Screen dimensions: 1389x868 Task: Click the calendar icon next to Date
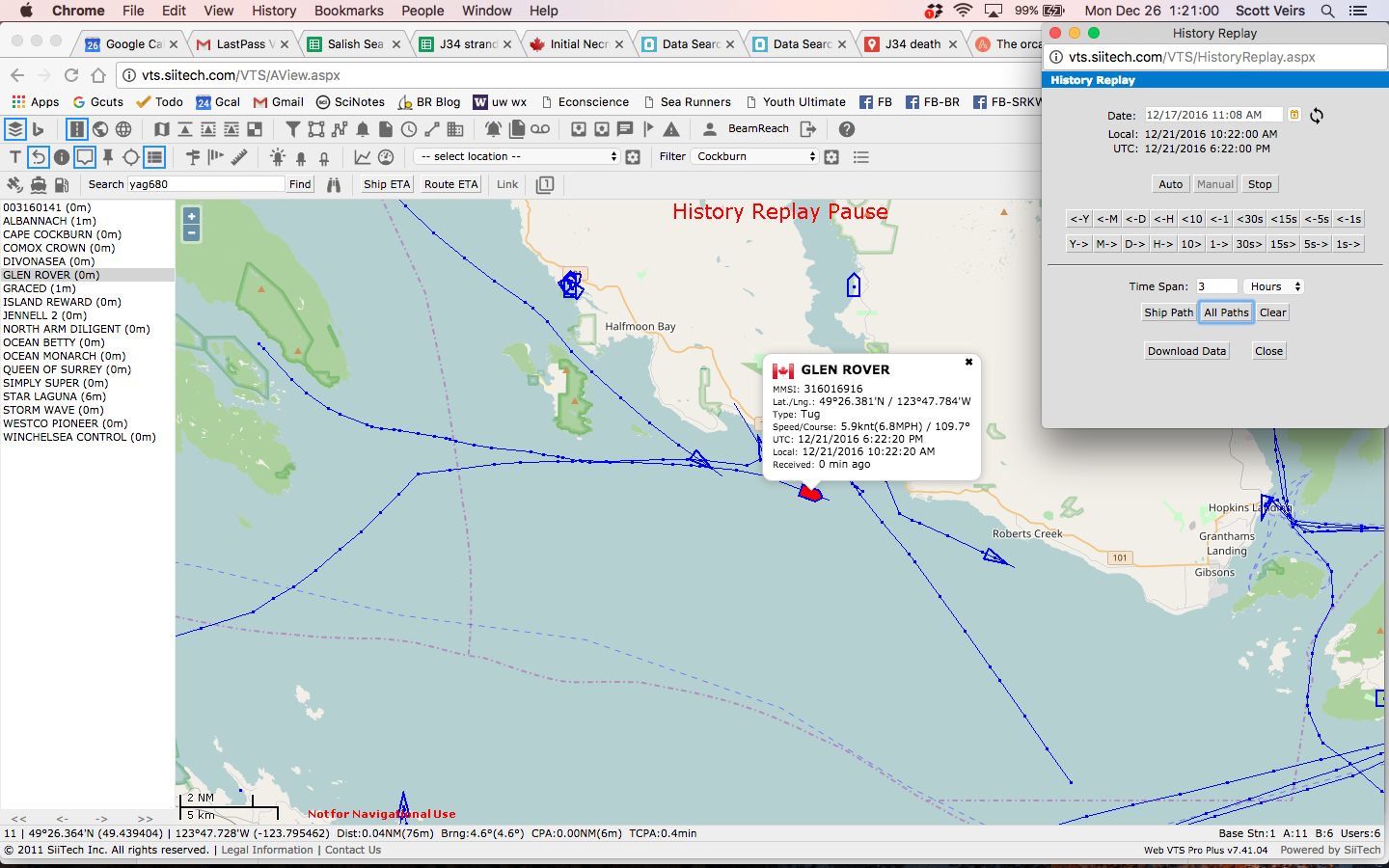click(x=1294, y=115)
